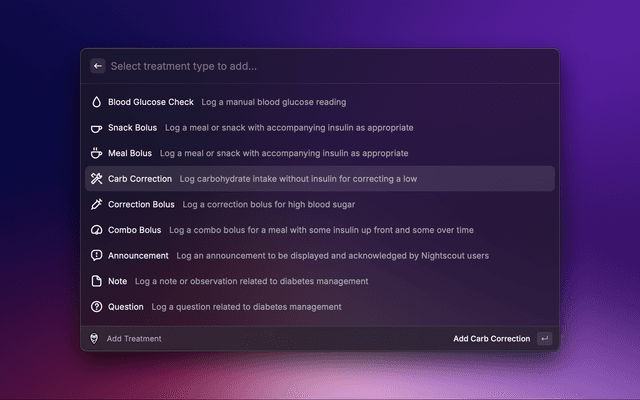640x400 pixels.
Task: Click the Note document icon
Action: point(97,281)
